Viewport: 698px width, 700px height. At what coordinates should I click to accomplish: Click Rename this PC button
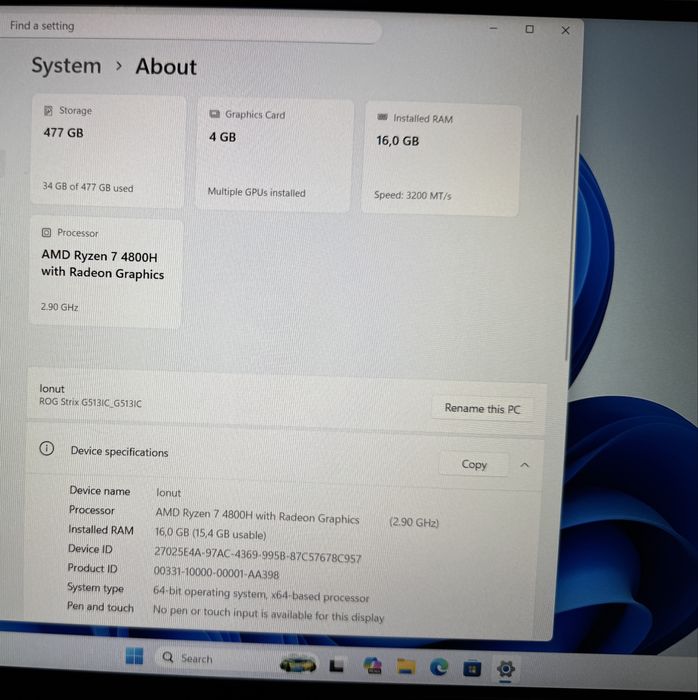(x=482, y=408)
